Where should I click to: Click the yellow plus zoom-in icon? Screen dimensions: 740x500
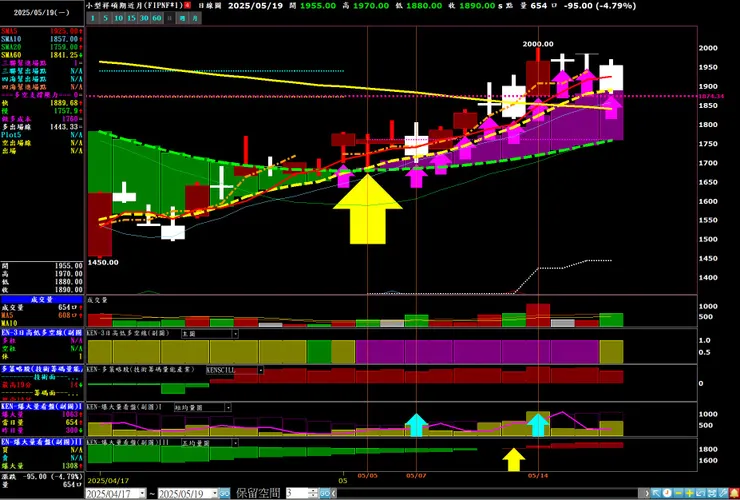690,493
